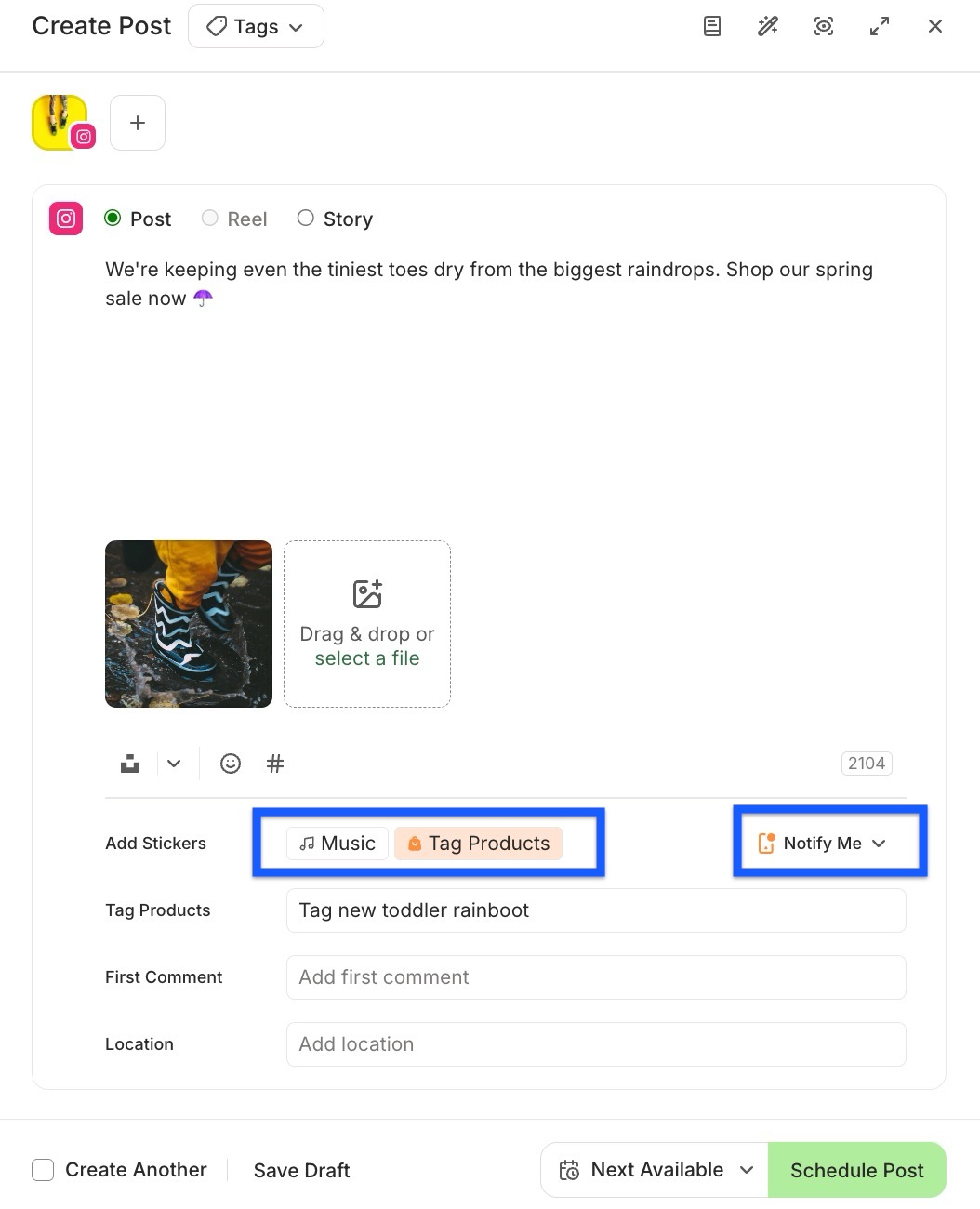This screenshot has height=1209, width=980.
Task: Click the media upload icon below the image
Action: (x=129, y=763)
